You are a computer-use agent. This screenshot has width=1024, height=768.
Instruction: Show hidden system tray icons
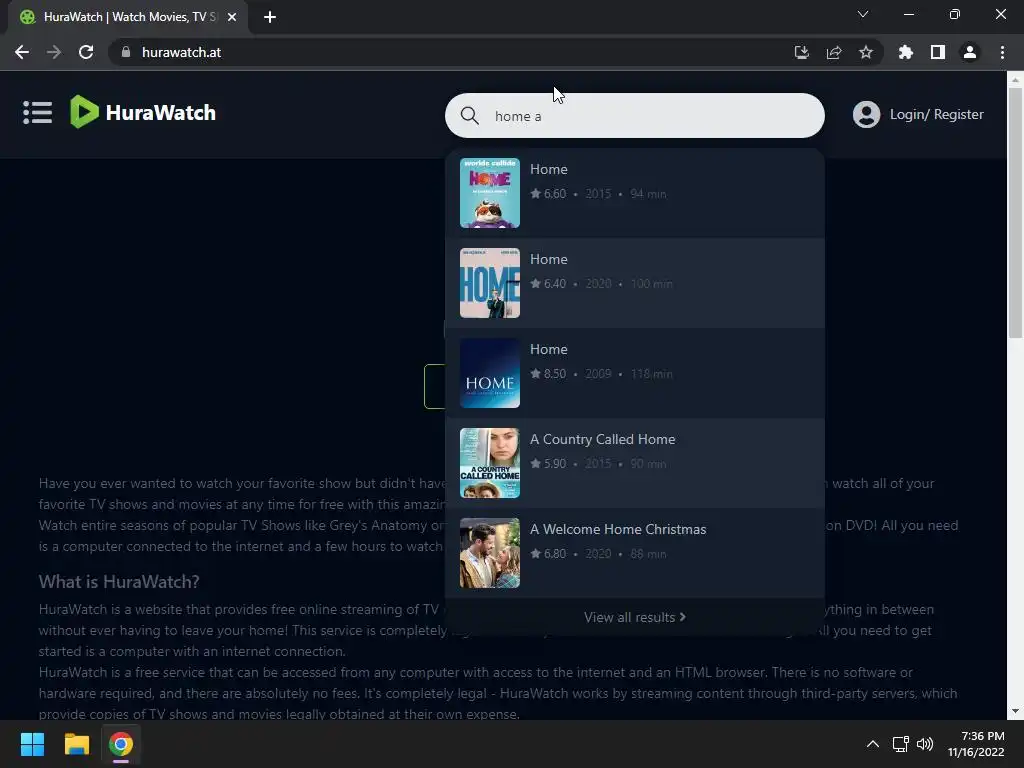coord(872,744)
